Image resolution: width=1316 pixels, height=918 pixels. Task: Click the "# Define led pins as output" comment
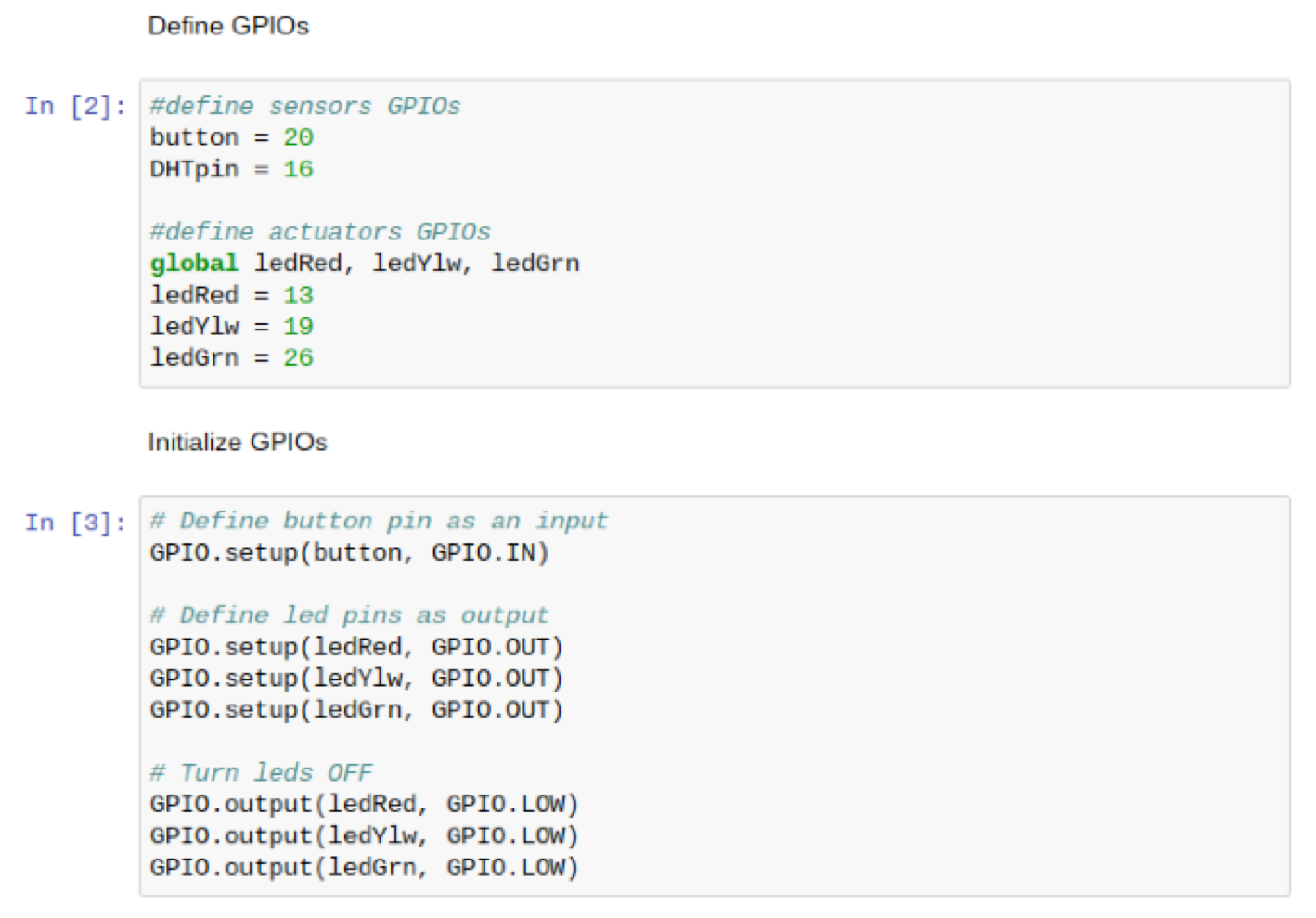pos(349,616)
